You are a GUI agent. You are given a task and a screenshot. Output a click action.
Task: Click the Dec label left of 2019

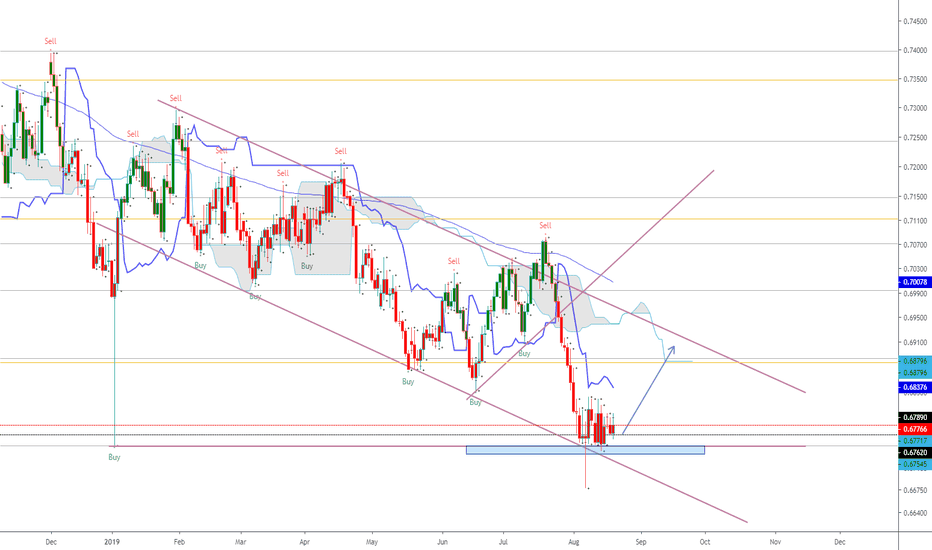point(51,542)
